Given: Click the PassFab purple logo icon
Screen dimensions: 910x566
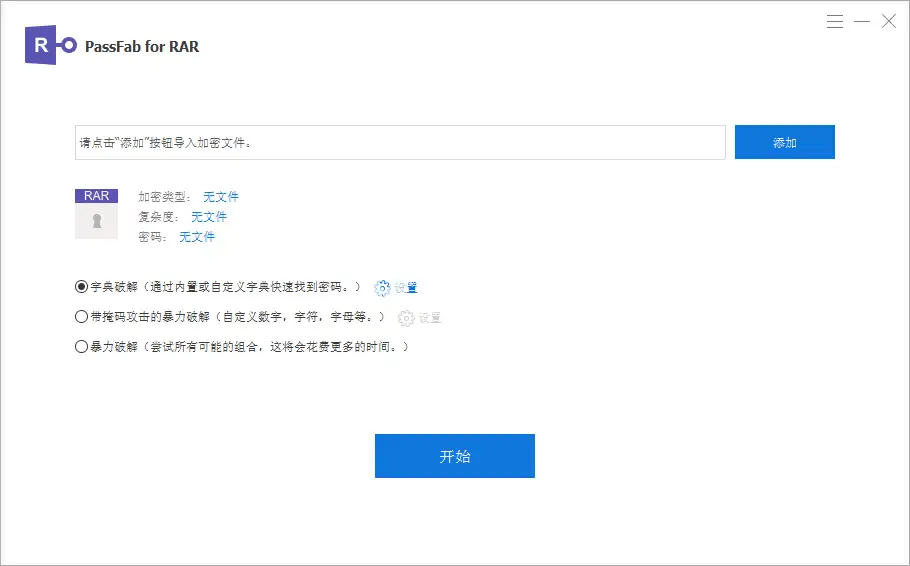Looking at the screenshot, I should point(50,46).
